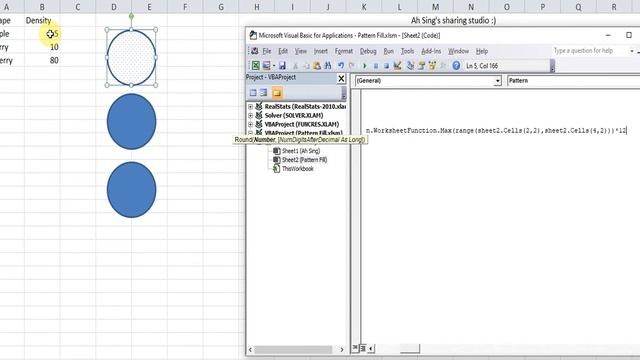
Task: Click the Pattern procedure combo box
Action: pos(573,81)
